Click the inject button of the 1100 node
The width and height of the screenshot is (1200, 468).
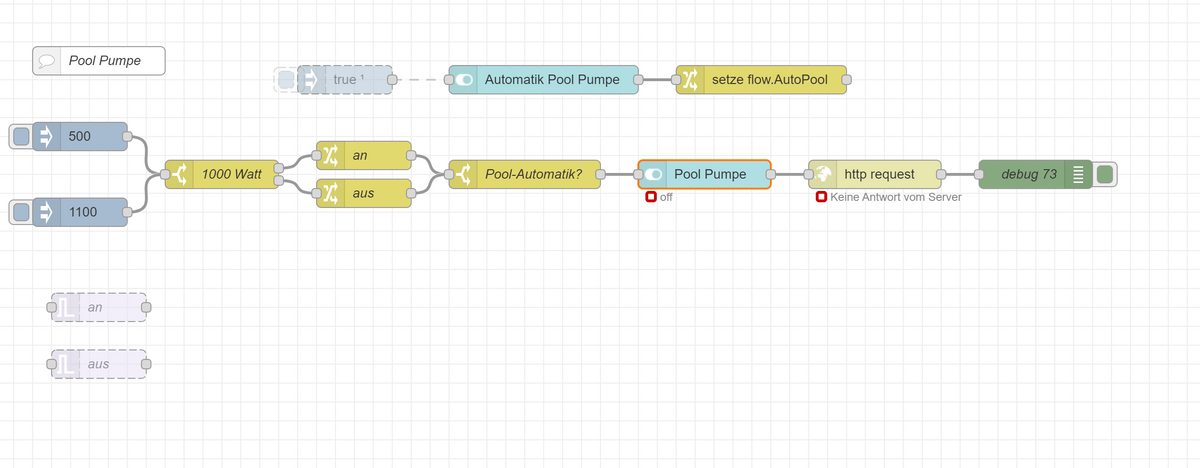(x=21, y=212)
